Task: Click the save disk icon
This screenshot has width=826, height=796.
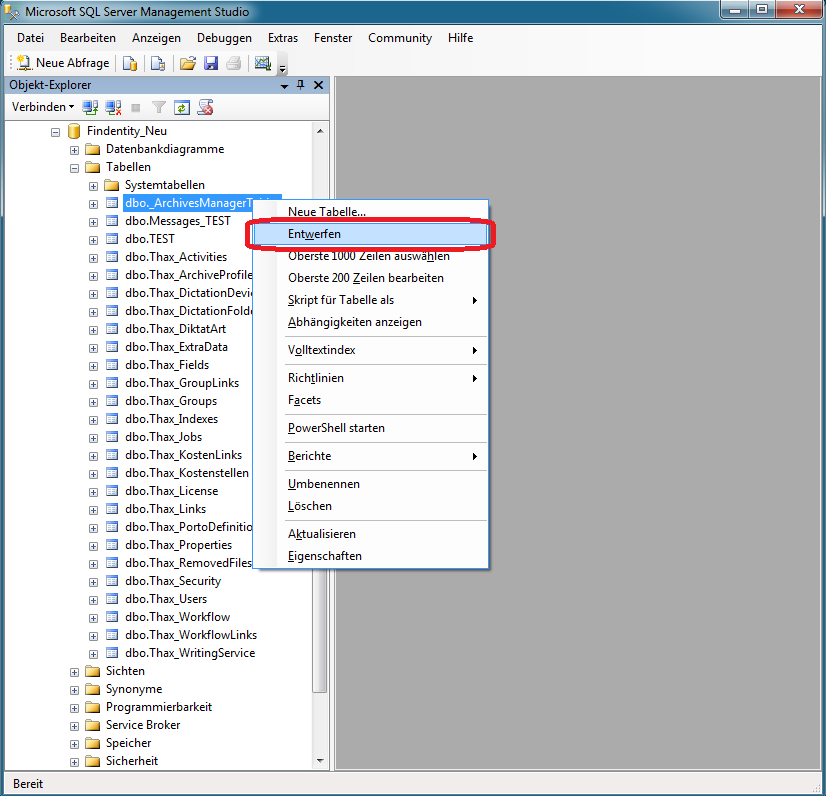Action: 211,63
